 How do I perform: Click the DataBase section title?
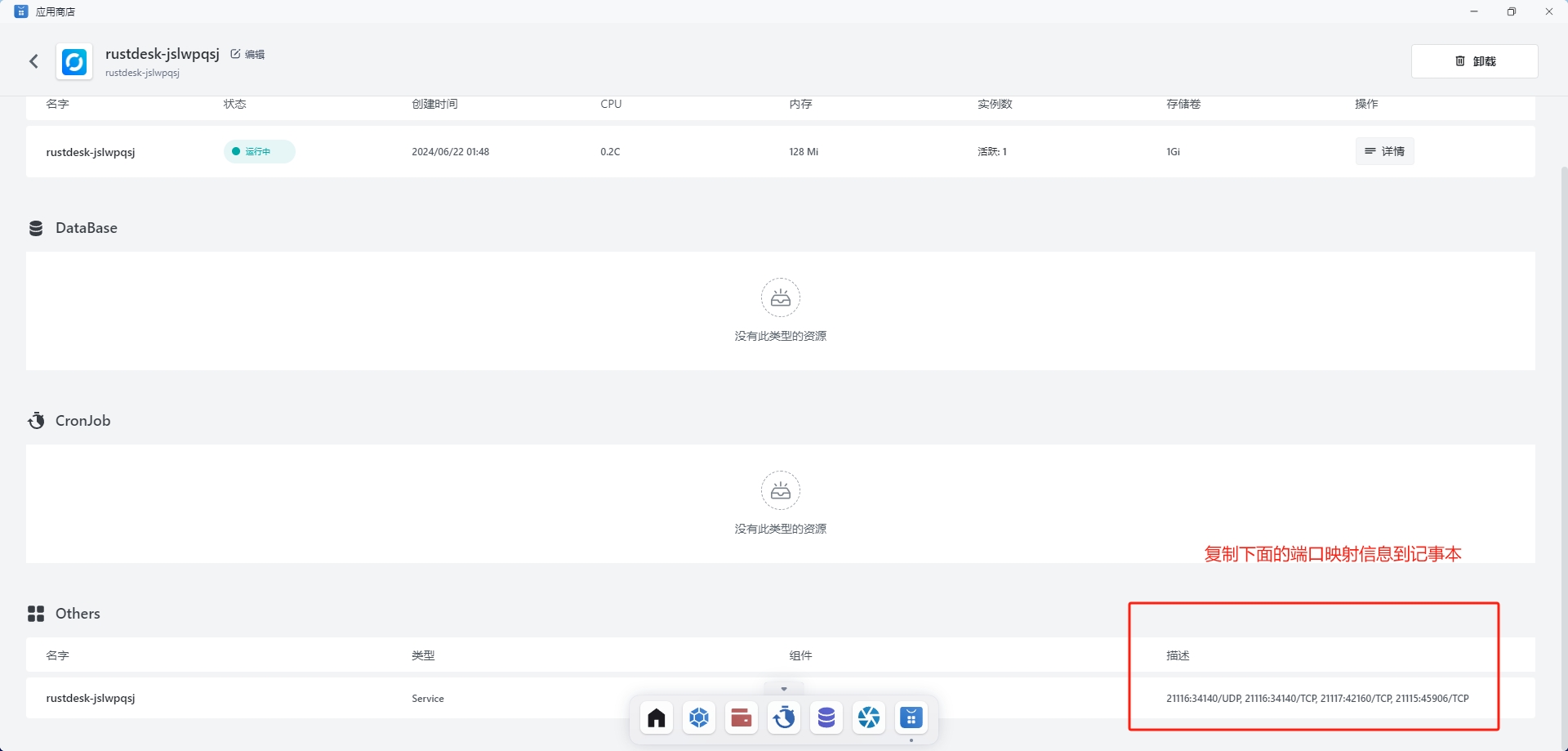click(87, 228)
